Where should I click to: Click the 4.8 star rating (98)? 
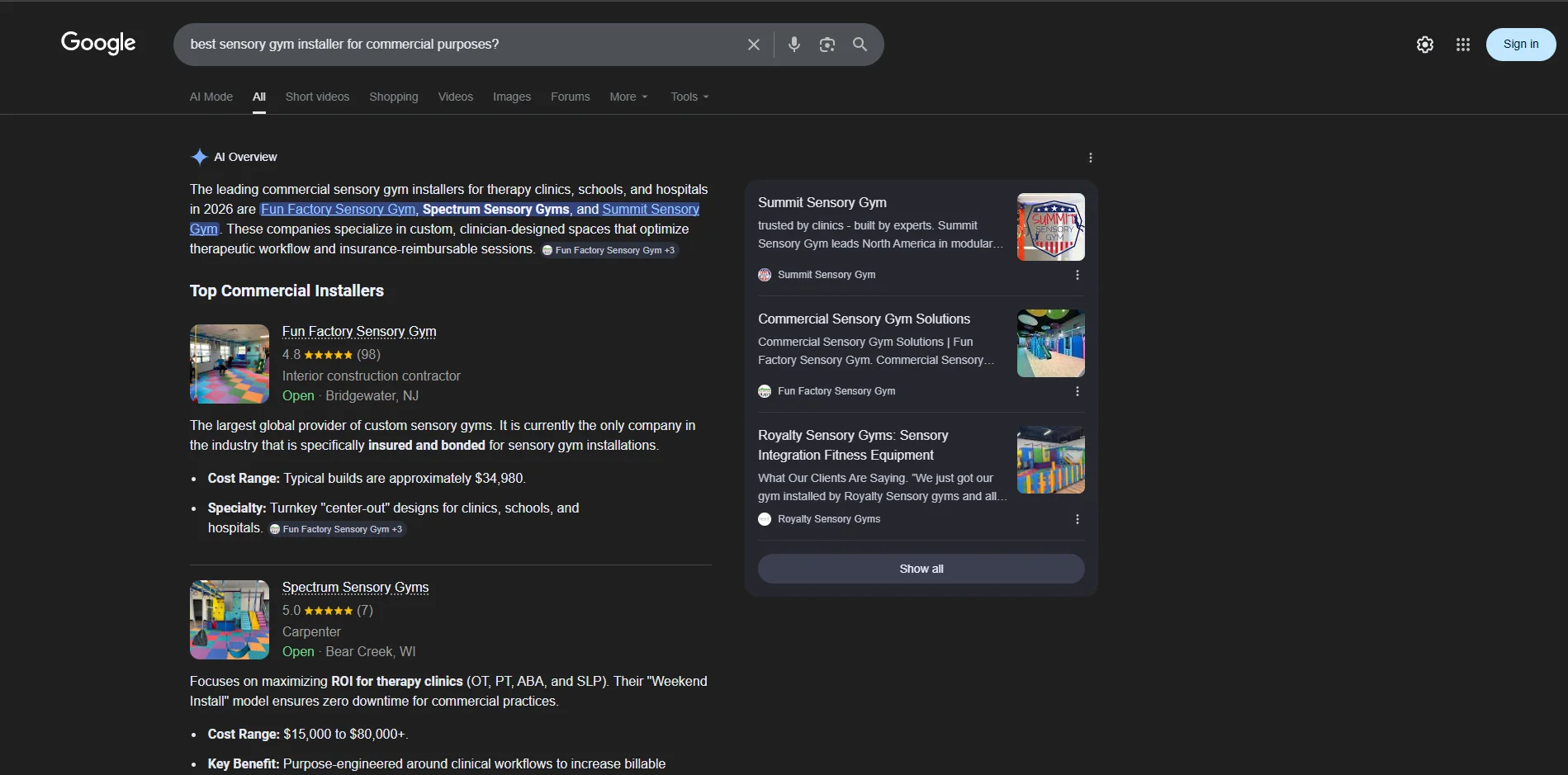pos(331,355)
